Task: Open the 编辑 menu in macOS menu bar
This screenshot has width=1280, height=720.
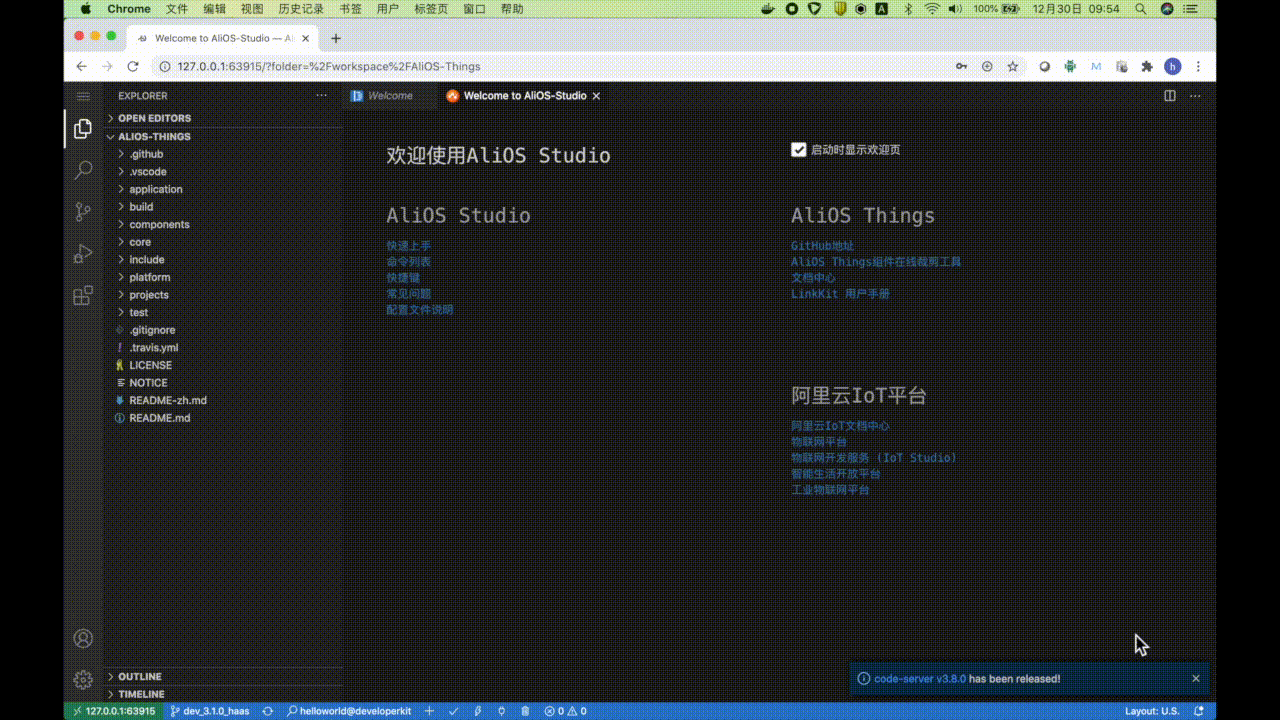Action: coord(214,9)
